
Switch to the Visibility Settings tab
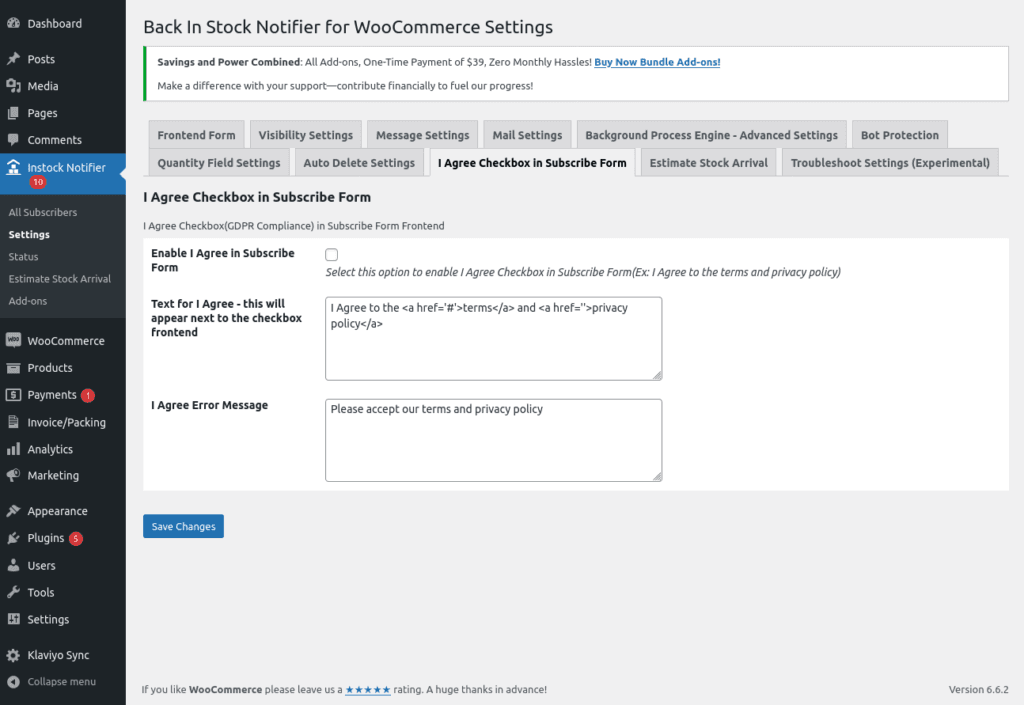(306, 135)
